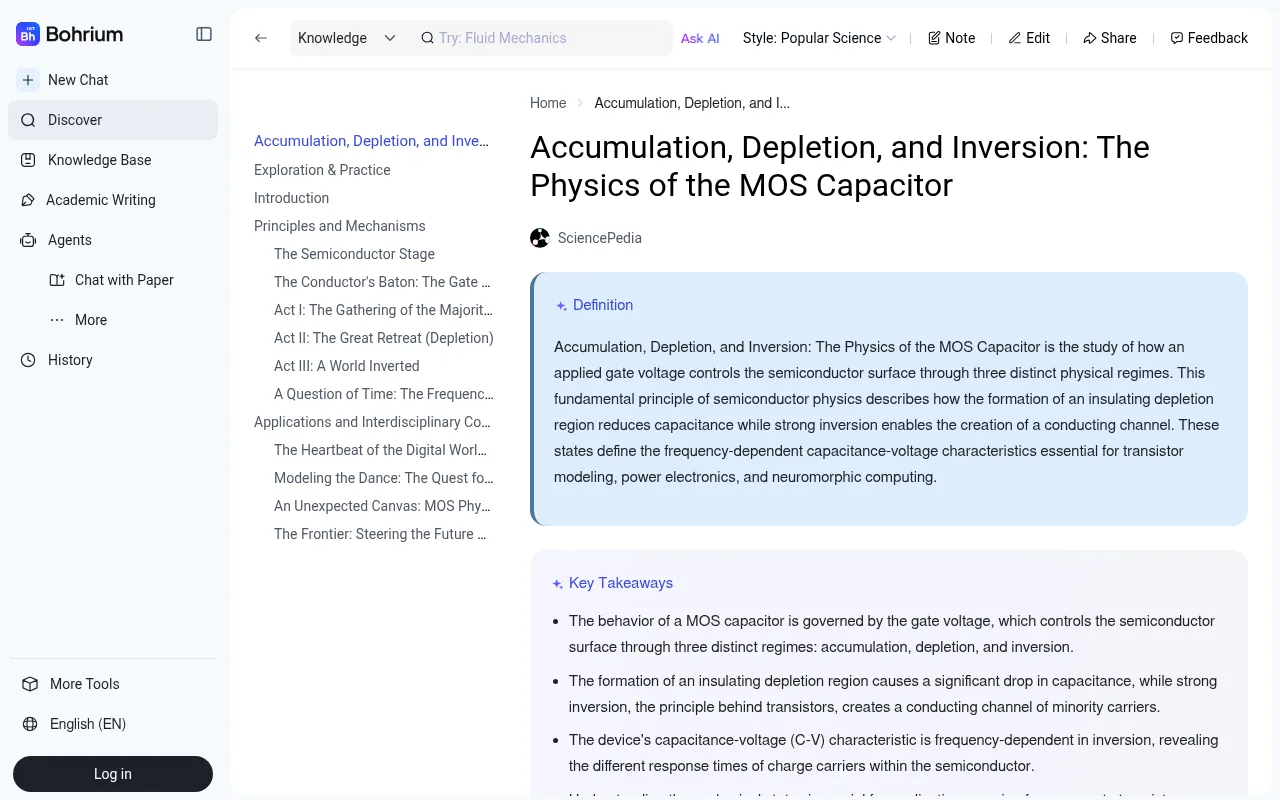
Task: Open chat History
Action: (x=113, y=360)
